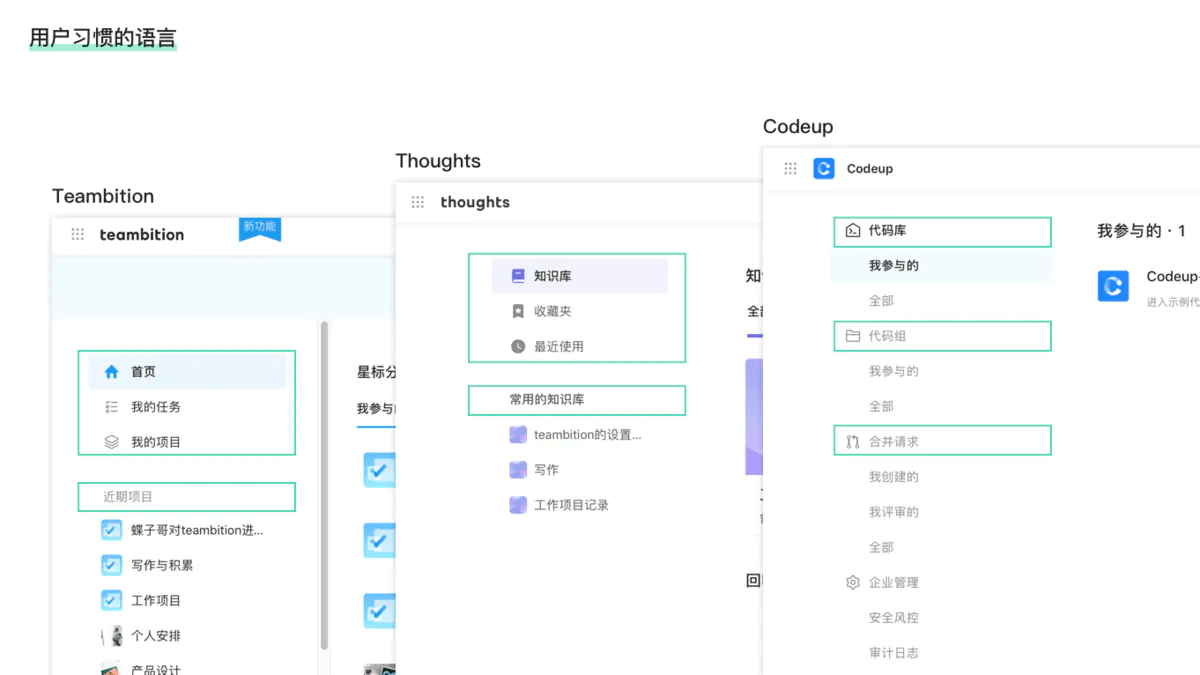Open the Teambition app launcher grid icon
Image resolution: width=1200 pixels, height=675 pixels.
coord(78,234)
